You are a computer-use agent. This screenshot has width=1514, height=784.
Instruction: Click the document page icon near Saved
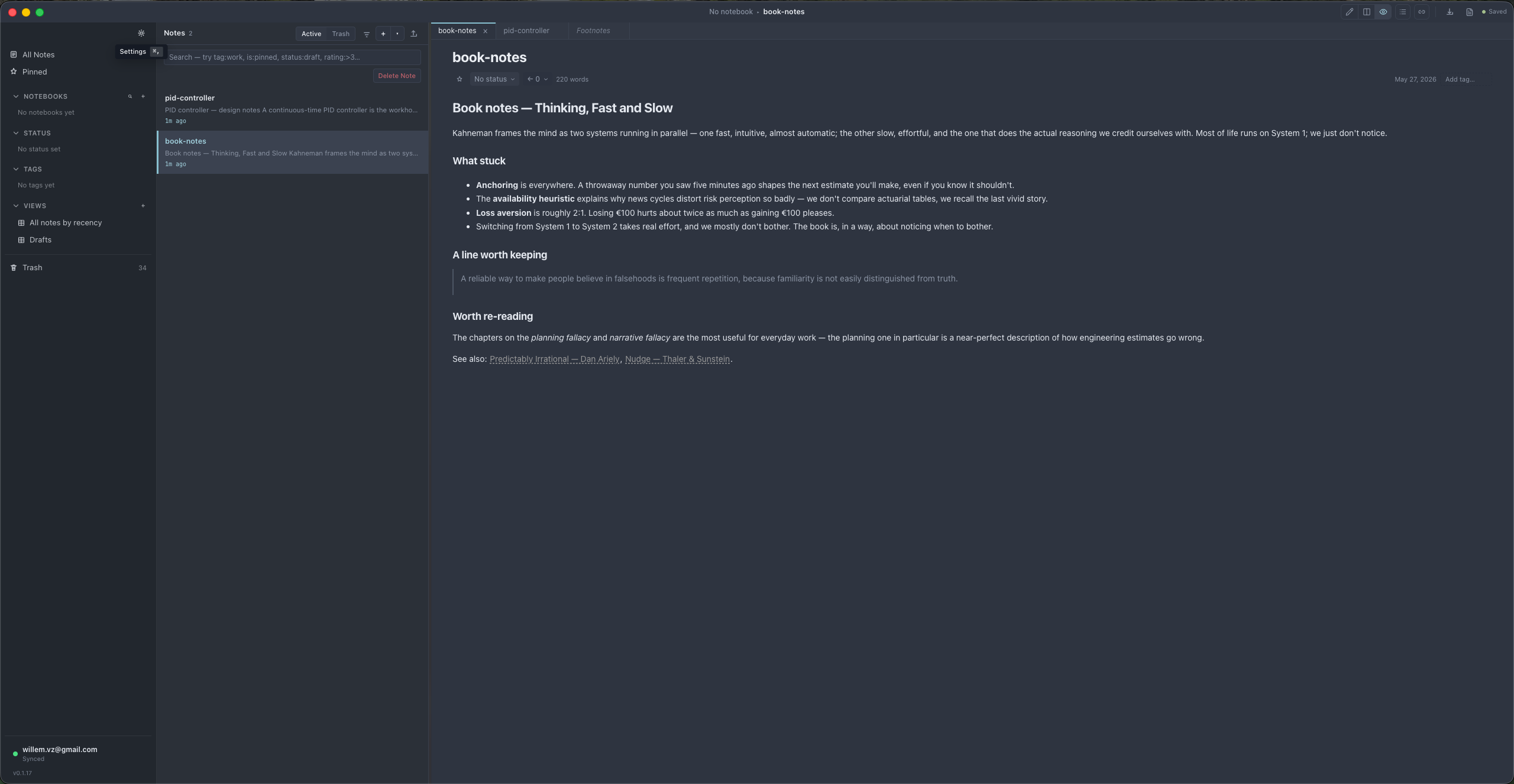pos(1470,12)
